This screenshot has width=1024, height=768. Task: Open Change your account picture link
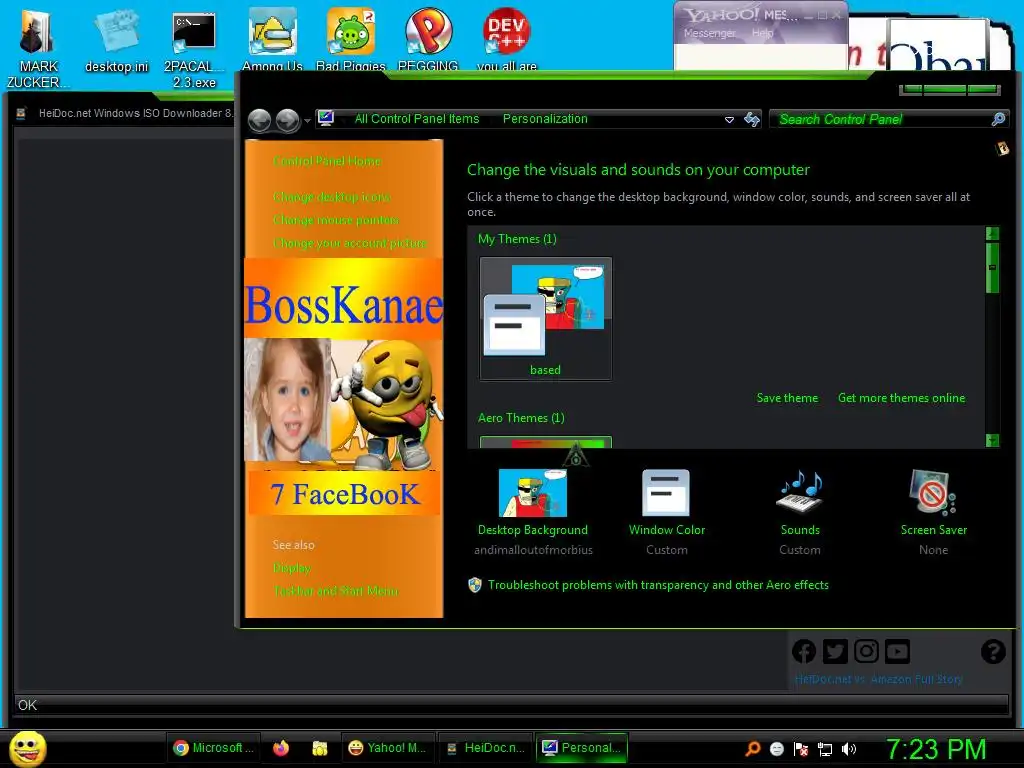point(350,243)
